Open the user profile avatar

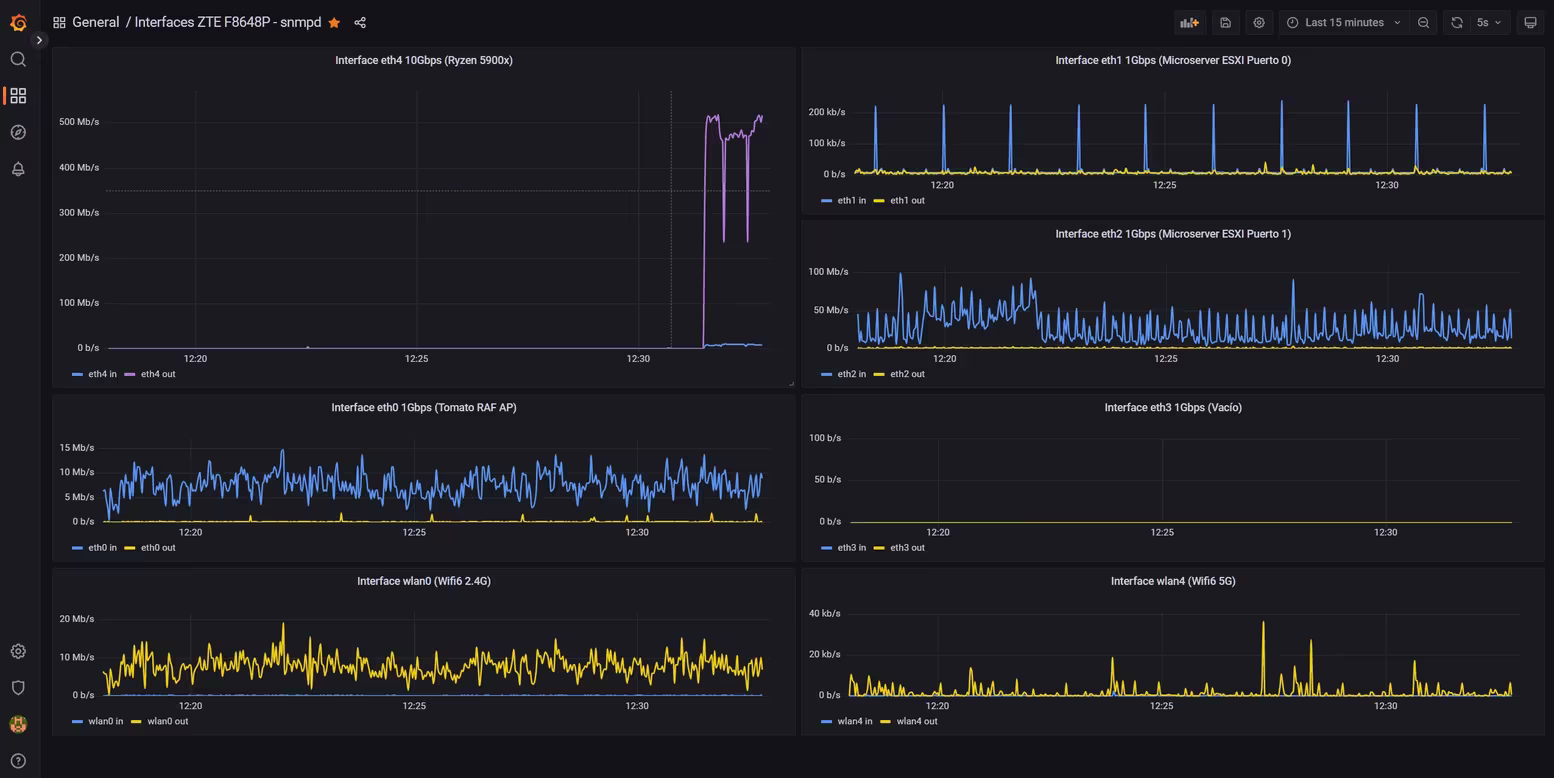[18, 724]
